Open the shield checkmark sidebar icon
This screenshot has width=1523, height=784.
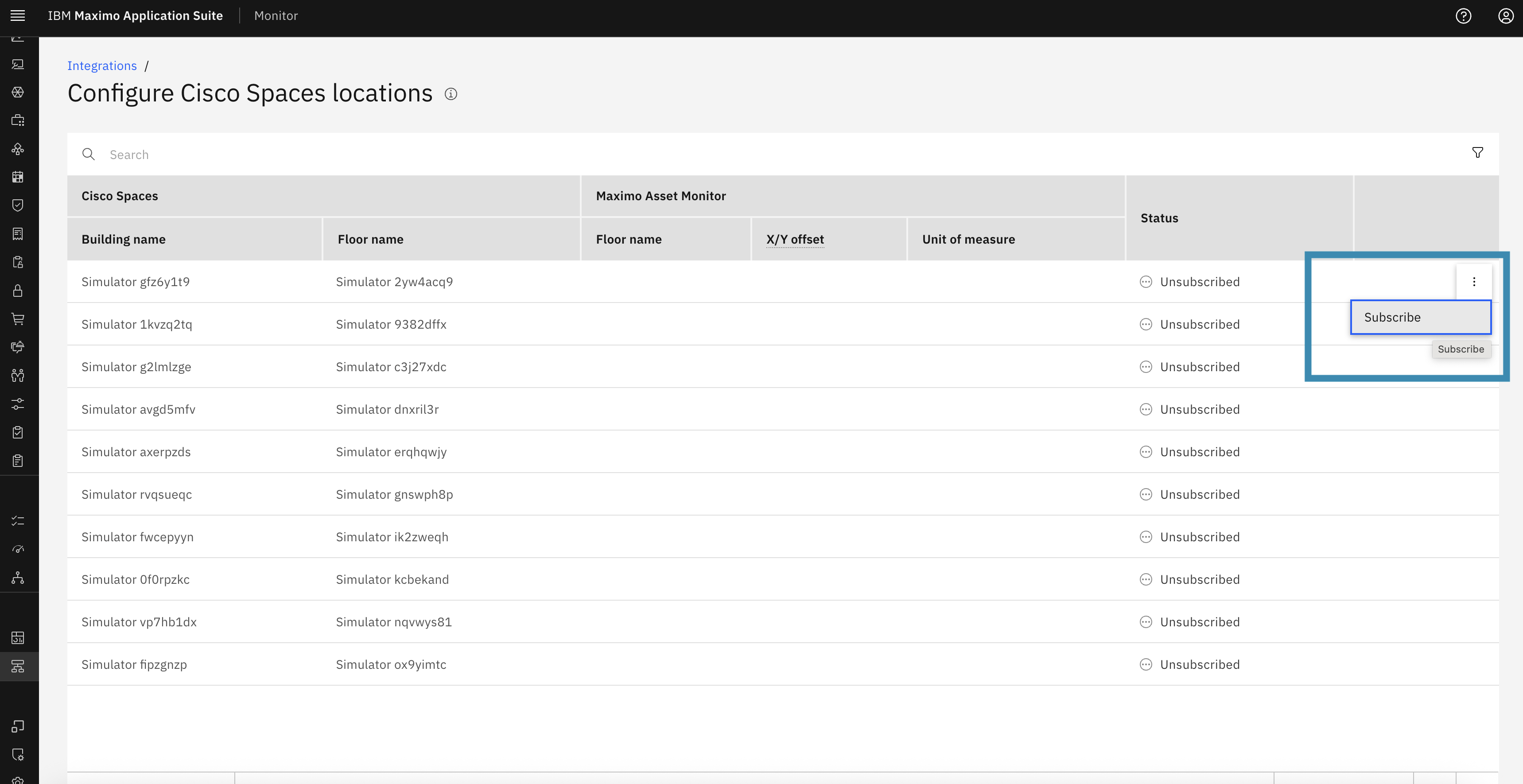click(x=18, y=205)
